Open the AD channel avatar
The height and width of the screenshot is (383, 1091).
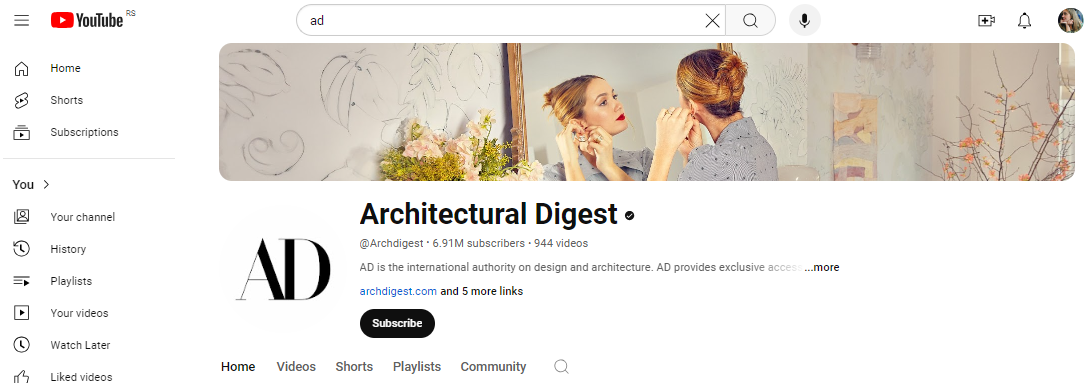pyautogui.click(x=282, y=269)
